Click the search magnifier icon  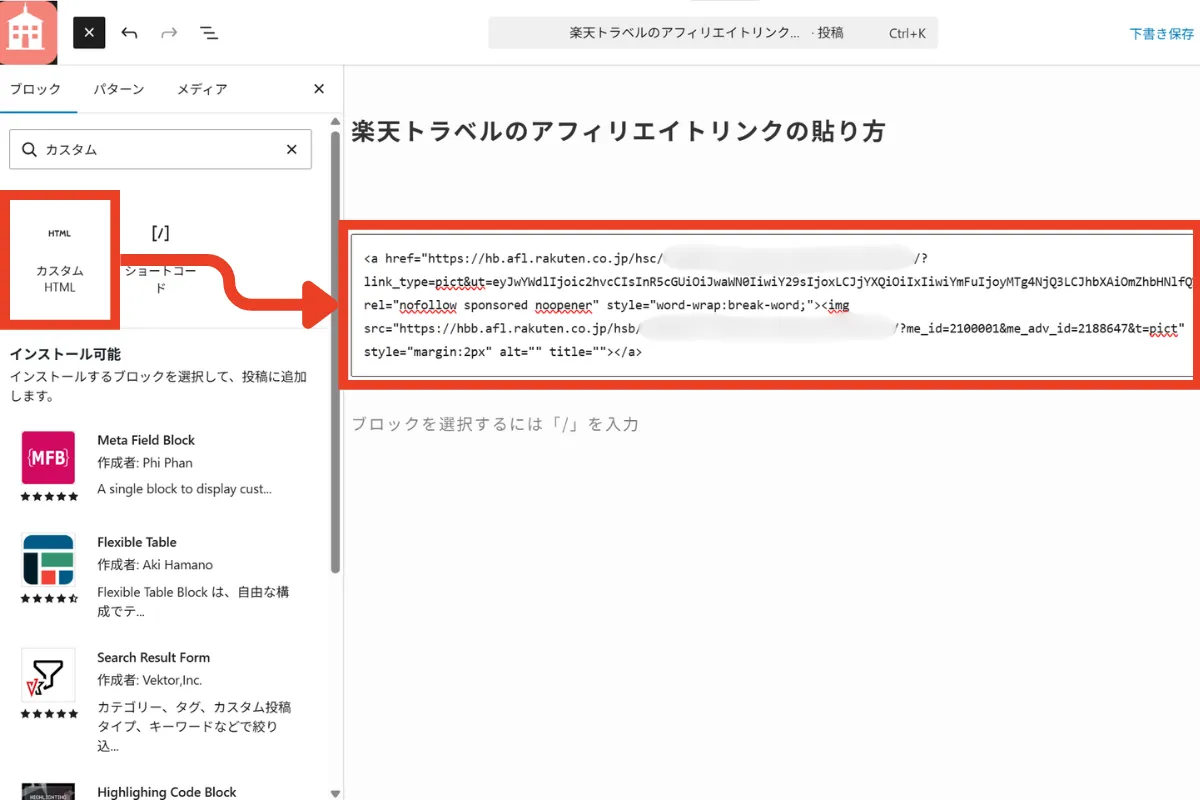click(x=29, y=149)
